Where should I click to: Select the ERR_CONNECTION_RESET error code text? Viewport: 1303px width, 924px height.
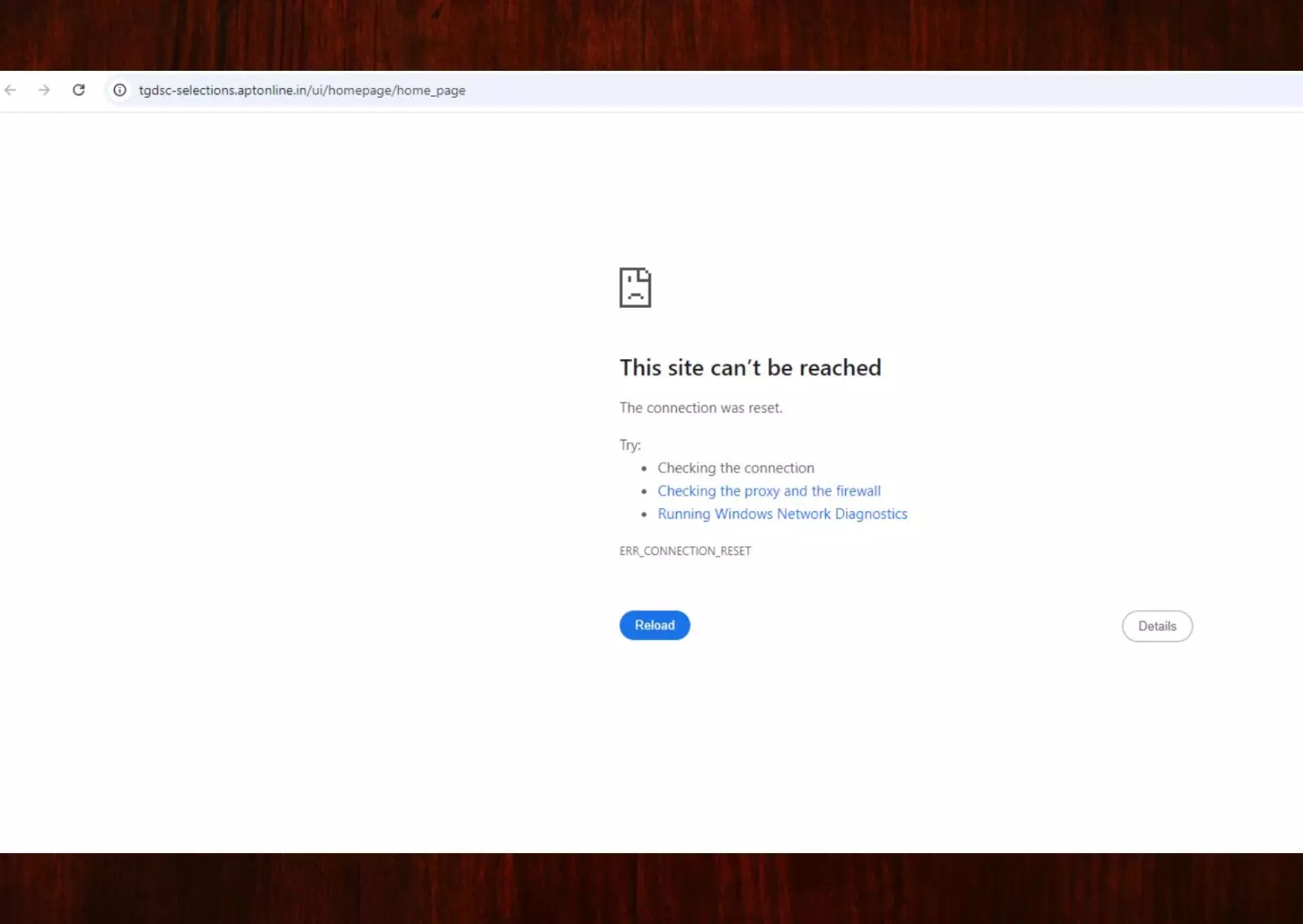click(685, 551)
